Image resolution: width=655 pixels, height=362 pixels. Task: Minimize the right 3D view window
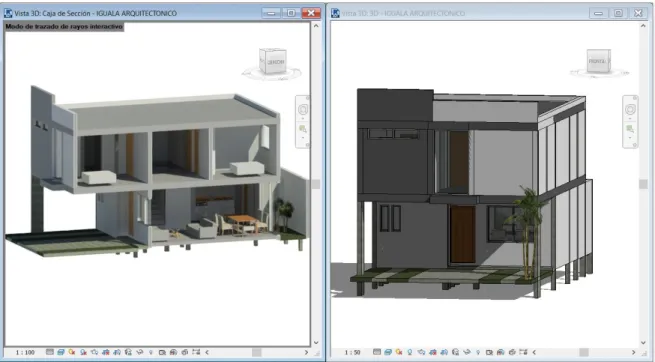tap(598, 13)
